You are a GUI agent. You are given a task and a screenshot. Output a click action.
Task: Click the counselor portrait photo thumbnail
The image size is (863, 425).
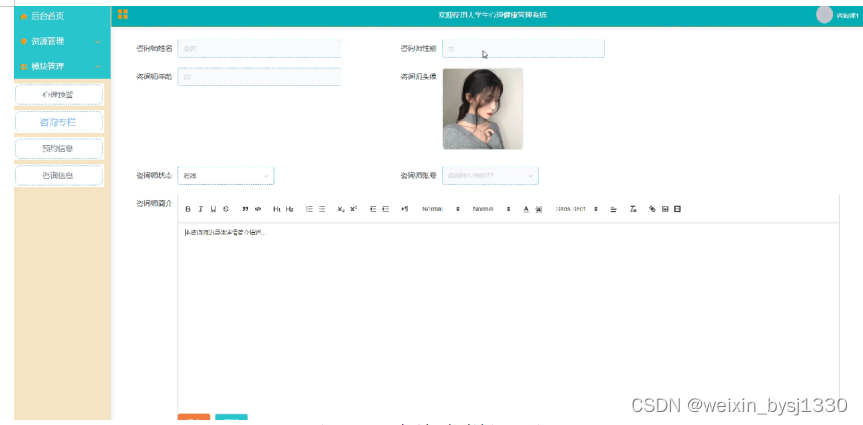pyautogui.click(x=483, y=108)
